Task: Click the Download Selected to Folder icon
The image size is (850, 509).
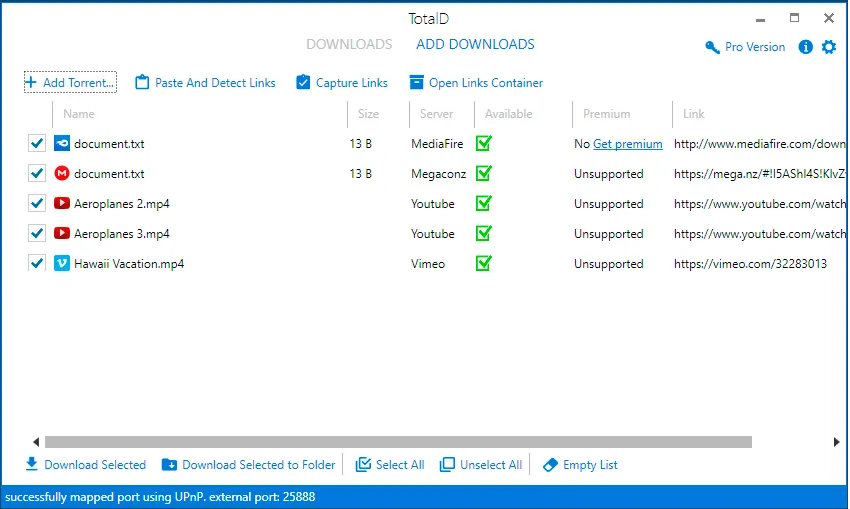Action: (x=170, y=465)
